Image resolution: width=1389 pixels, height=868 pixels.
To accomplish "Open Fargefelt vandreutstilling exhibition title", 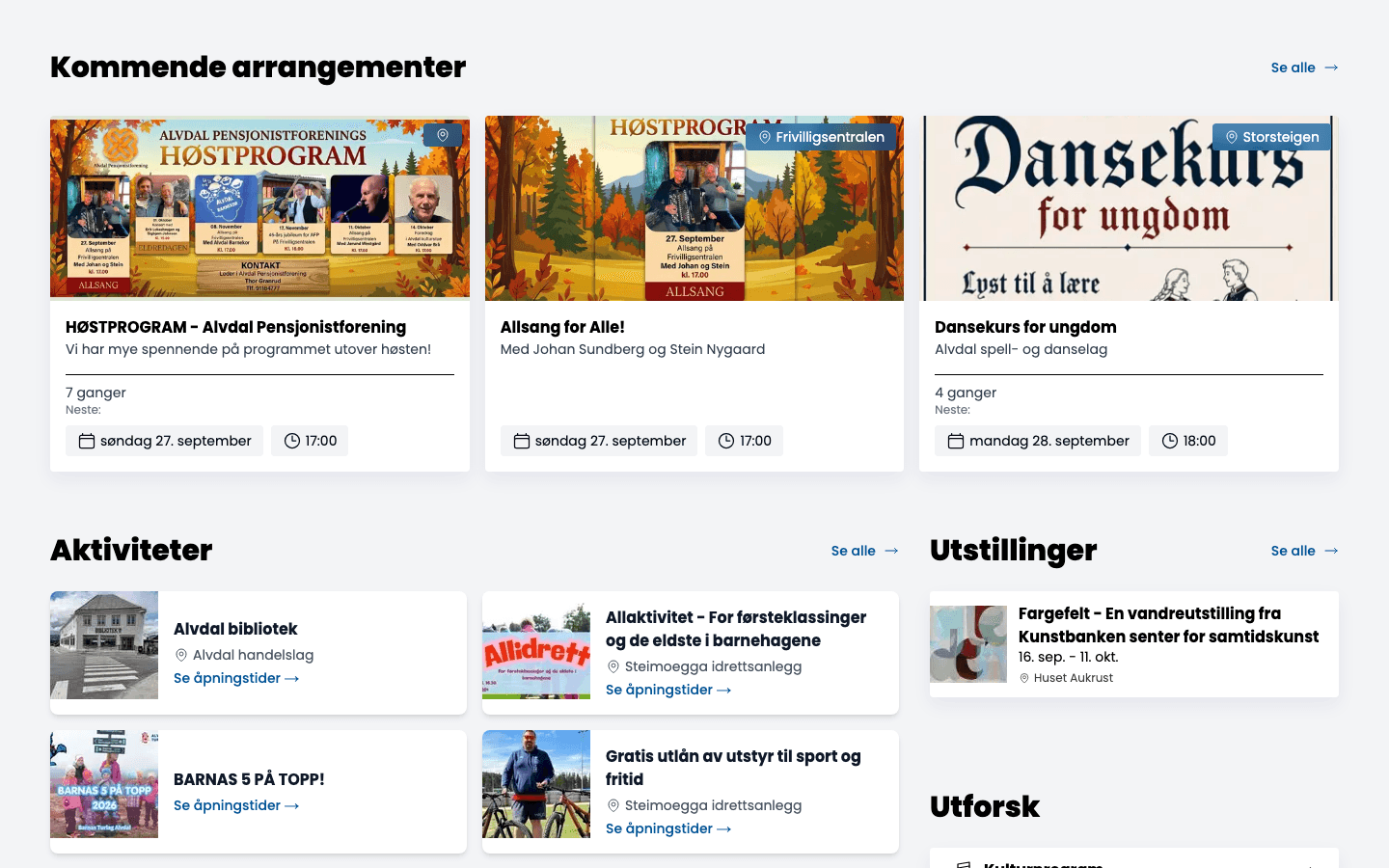I will [x=1168, y=625].
